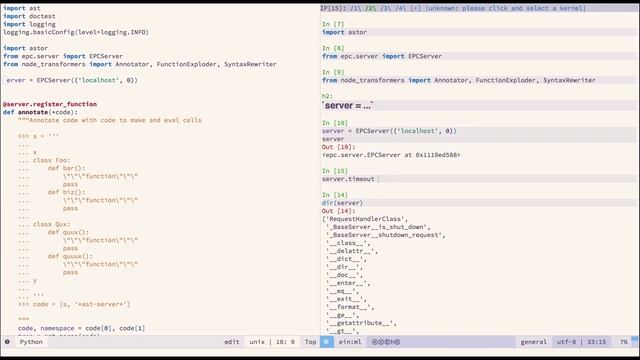Click the 'def annotate(*code):' line in editor

pyautogui.click(x=40, y=112)
